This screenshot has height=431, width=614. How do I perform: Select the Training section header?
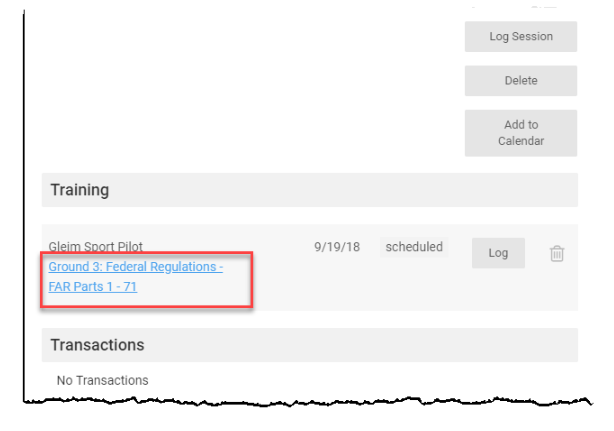310,190
